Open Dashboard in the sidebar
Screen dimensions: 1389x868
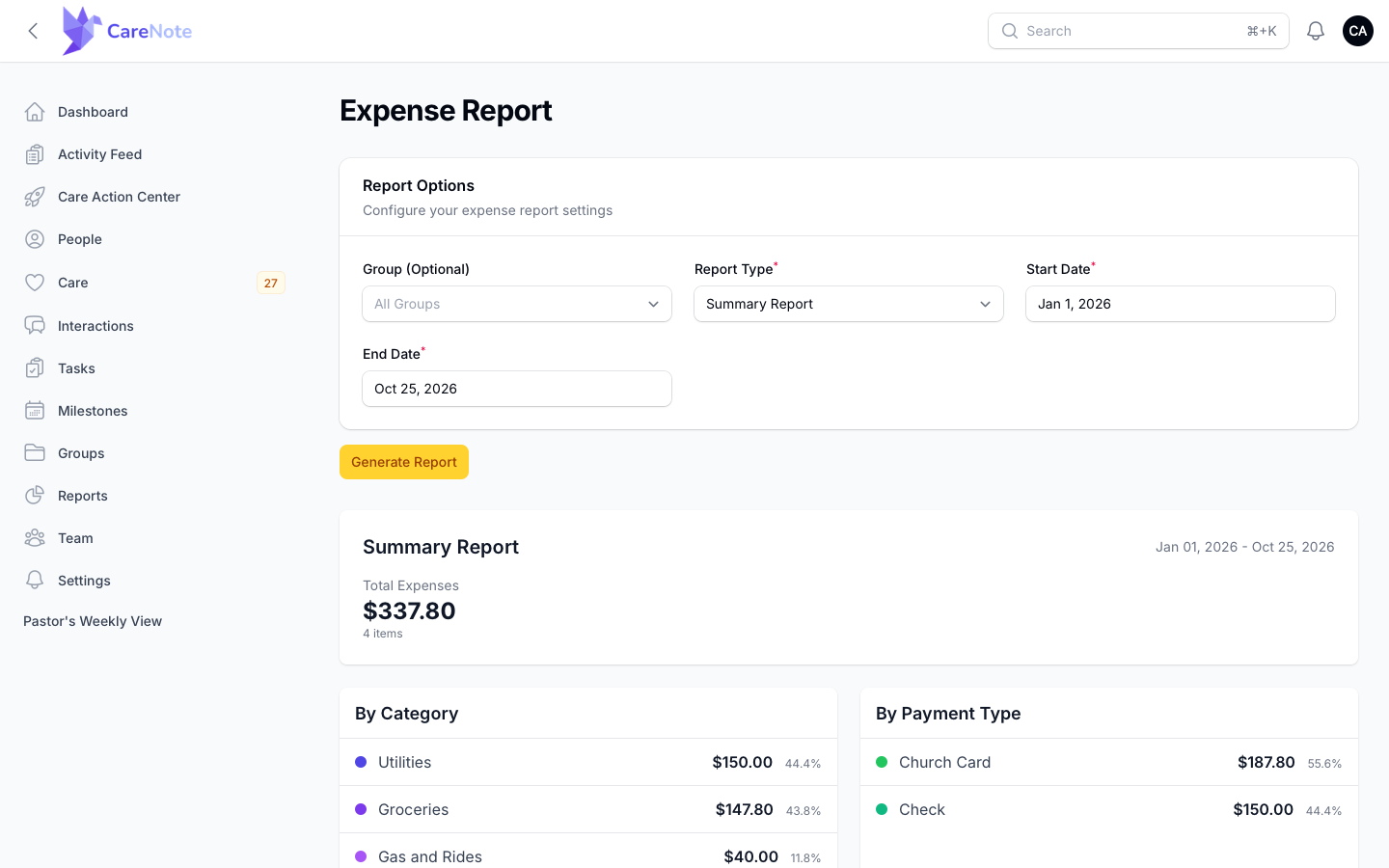point(154,112)
